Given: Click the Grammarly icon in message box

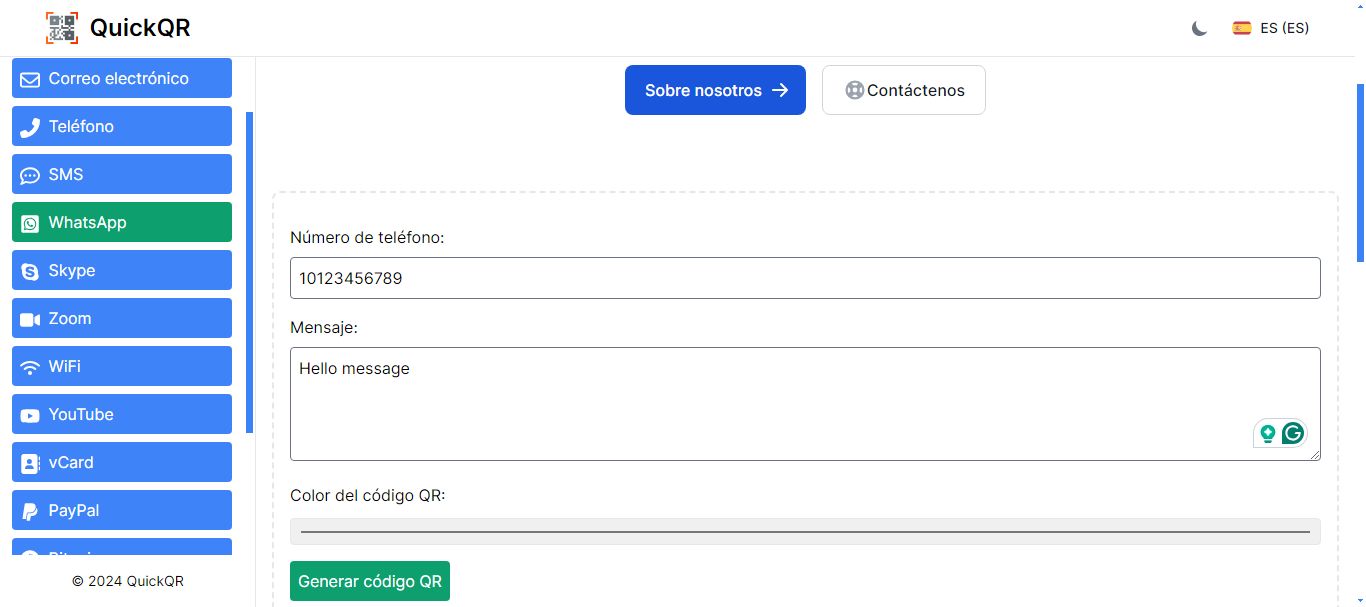Looking at the screenshot, I should (1293, 433).
